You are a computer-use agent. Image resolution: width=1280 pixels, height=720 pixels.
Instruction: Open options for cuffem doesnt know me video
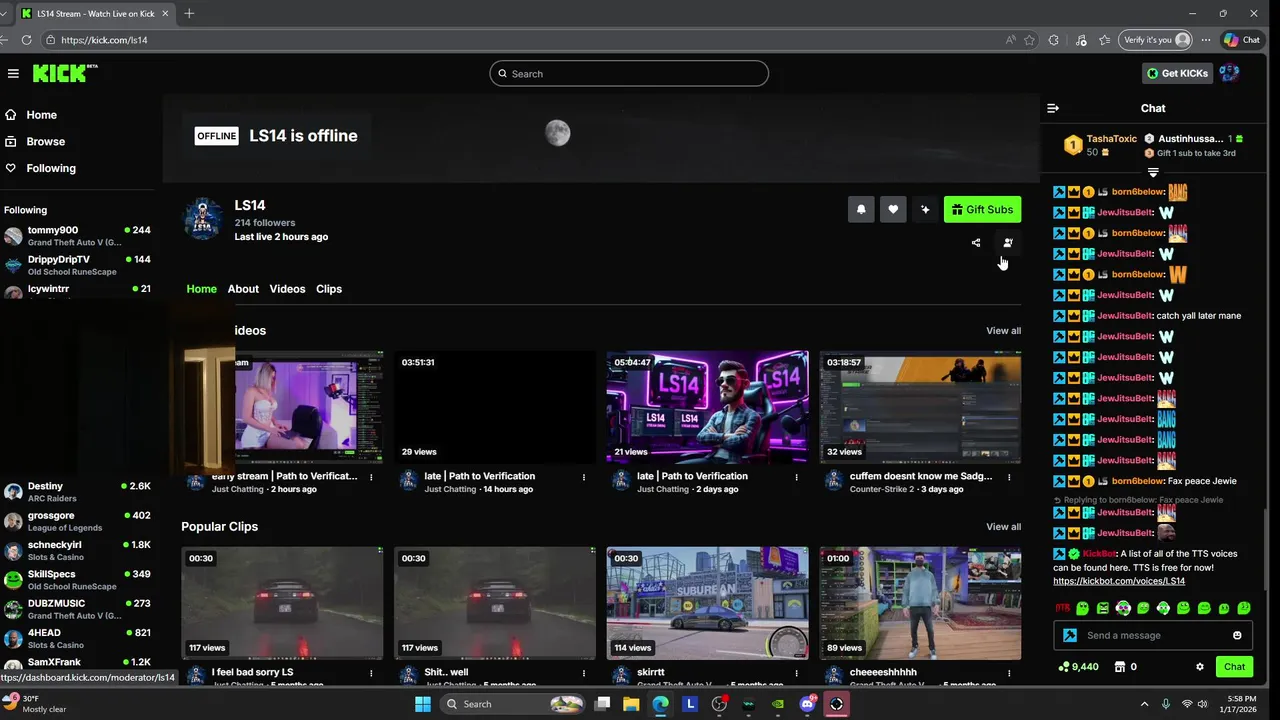(1009, 477)
